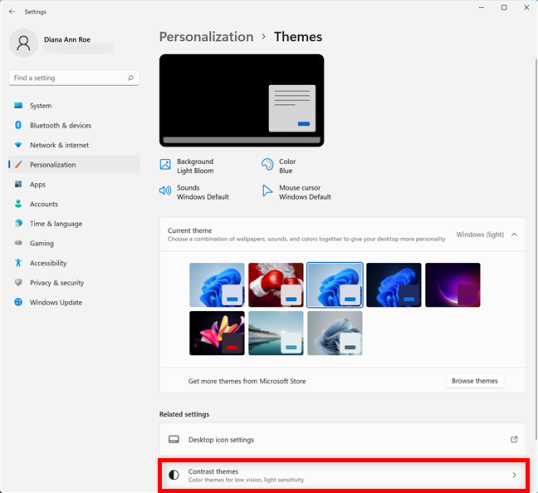
Task: Click the Find a setting search field
Action: (x=74, y=78)
